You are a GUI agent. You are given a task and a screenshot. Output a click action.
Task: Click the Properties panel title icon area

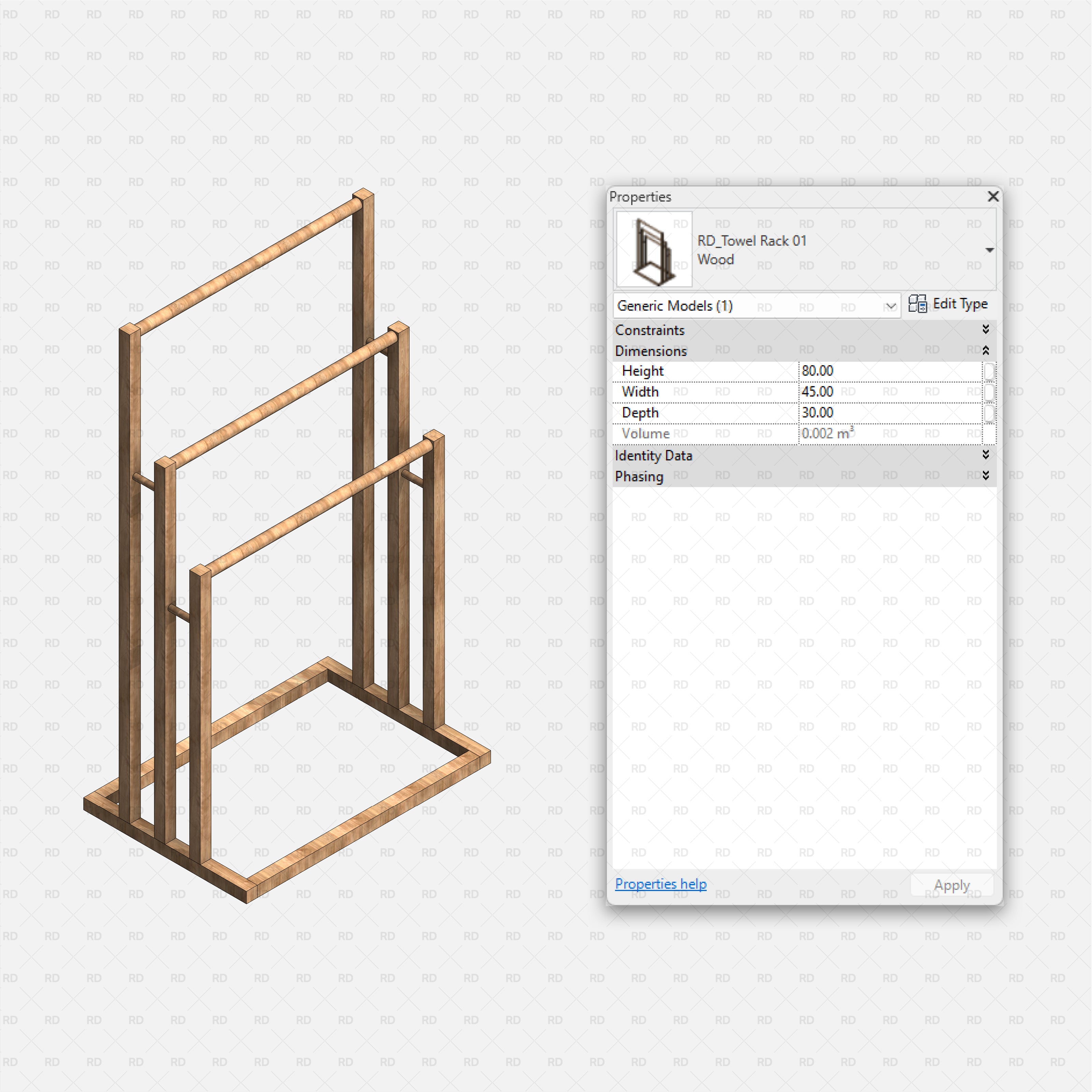[x=641, y=197]
